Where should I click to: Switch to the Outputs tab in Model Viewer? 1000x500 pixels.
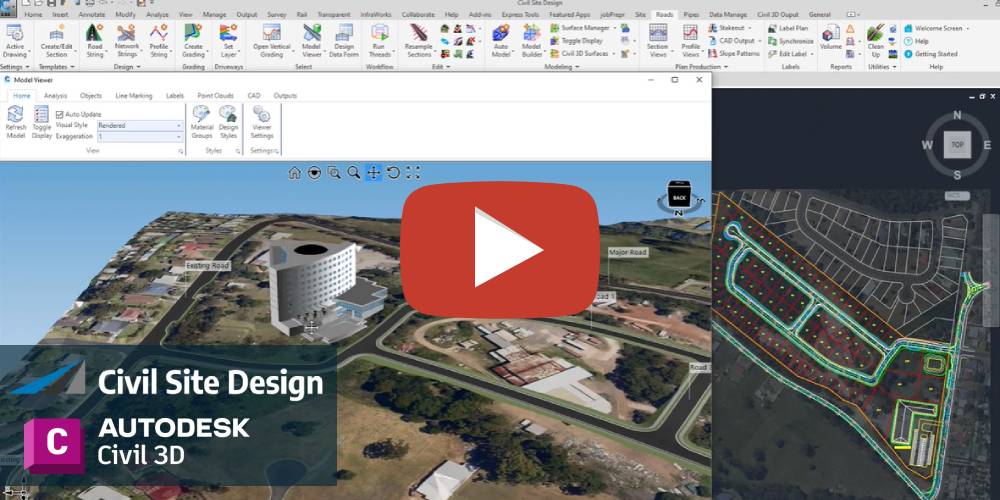coord(285,96)
